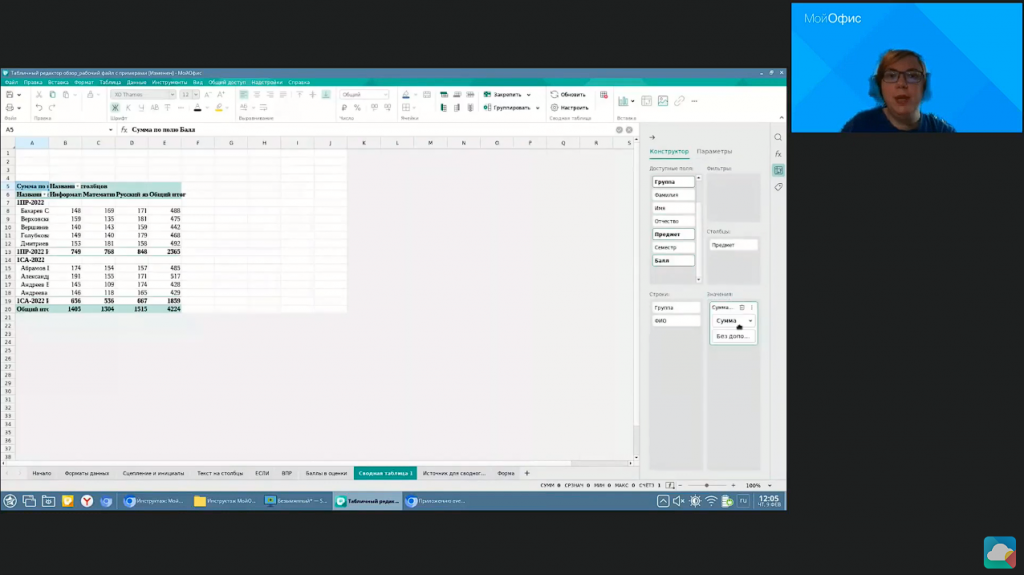Insert link icon in toolbar
Image resolution: width=1024 pixels, height=575 pixels.
[679, 101]
